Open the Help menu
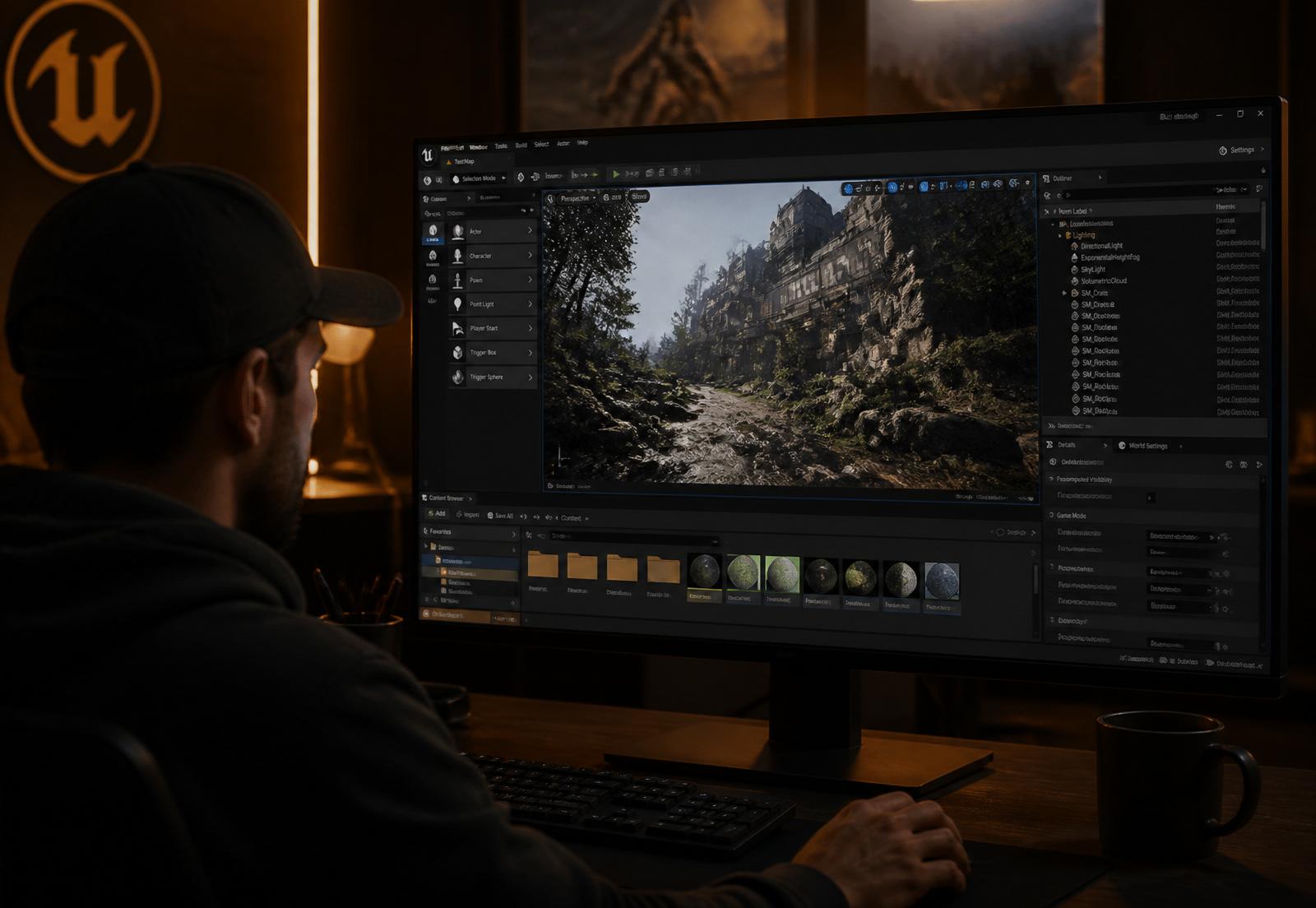 point(582,143)
